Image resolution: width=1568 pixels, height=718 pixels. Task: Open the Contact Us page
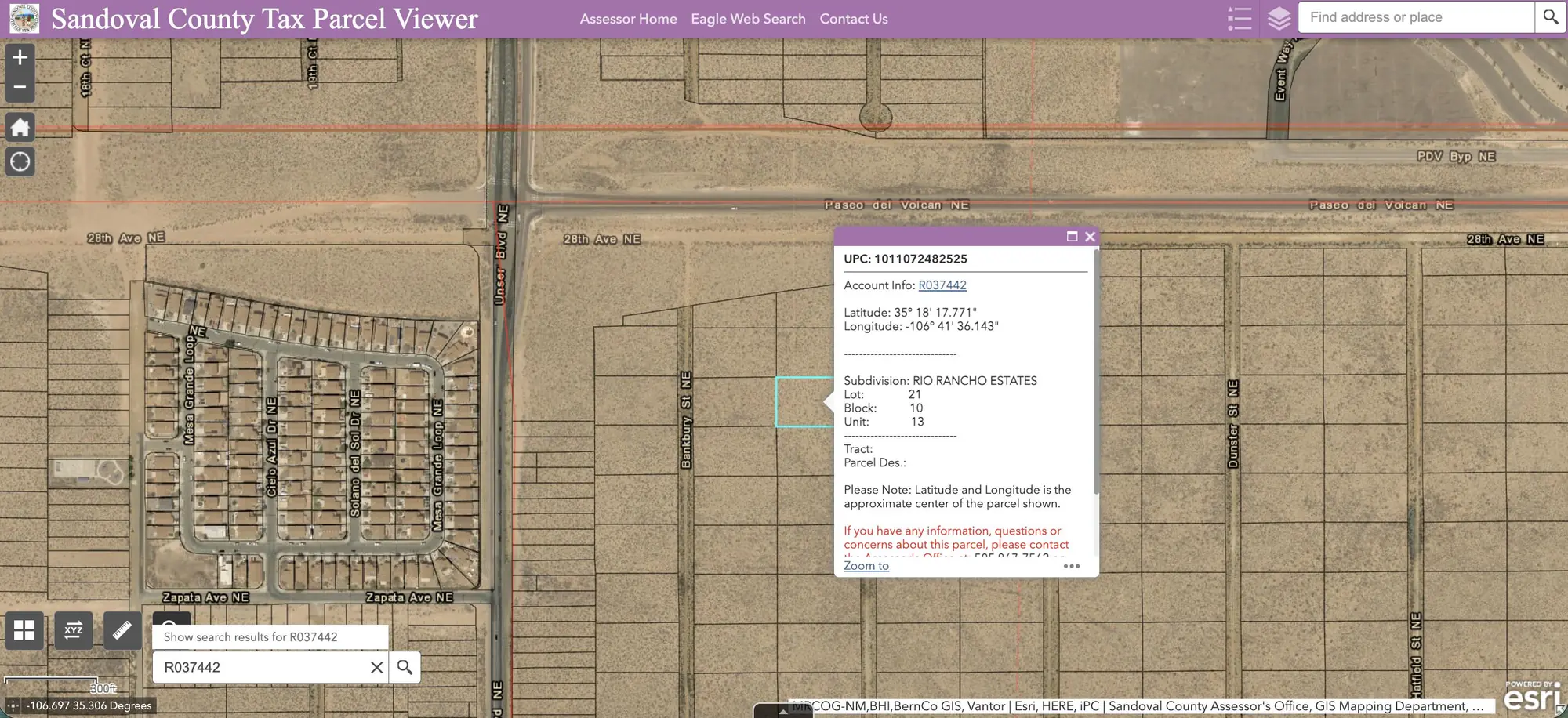tap(854, 19)
